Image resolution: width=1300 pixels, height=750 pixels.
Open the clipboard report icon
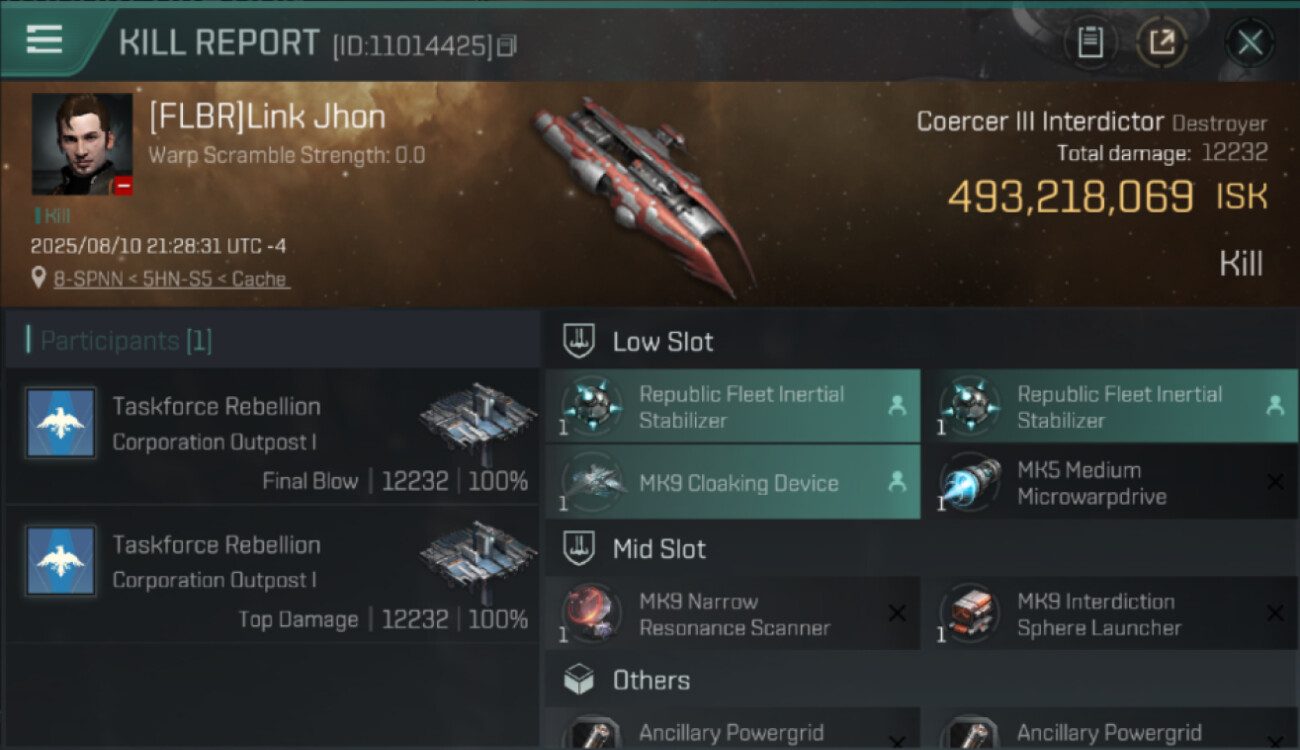pos(1090,43)
